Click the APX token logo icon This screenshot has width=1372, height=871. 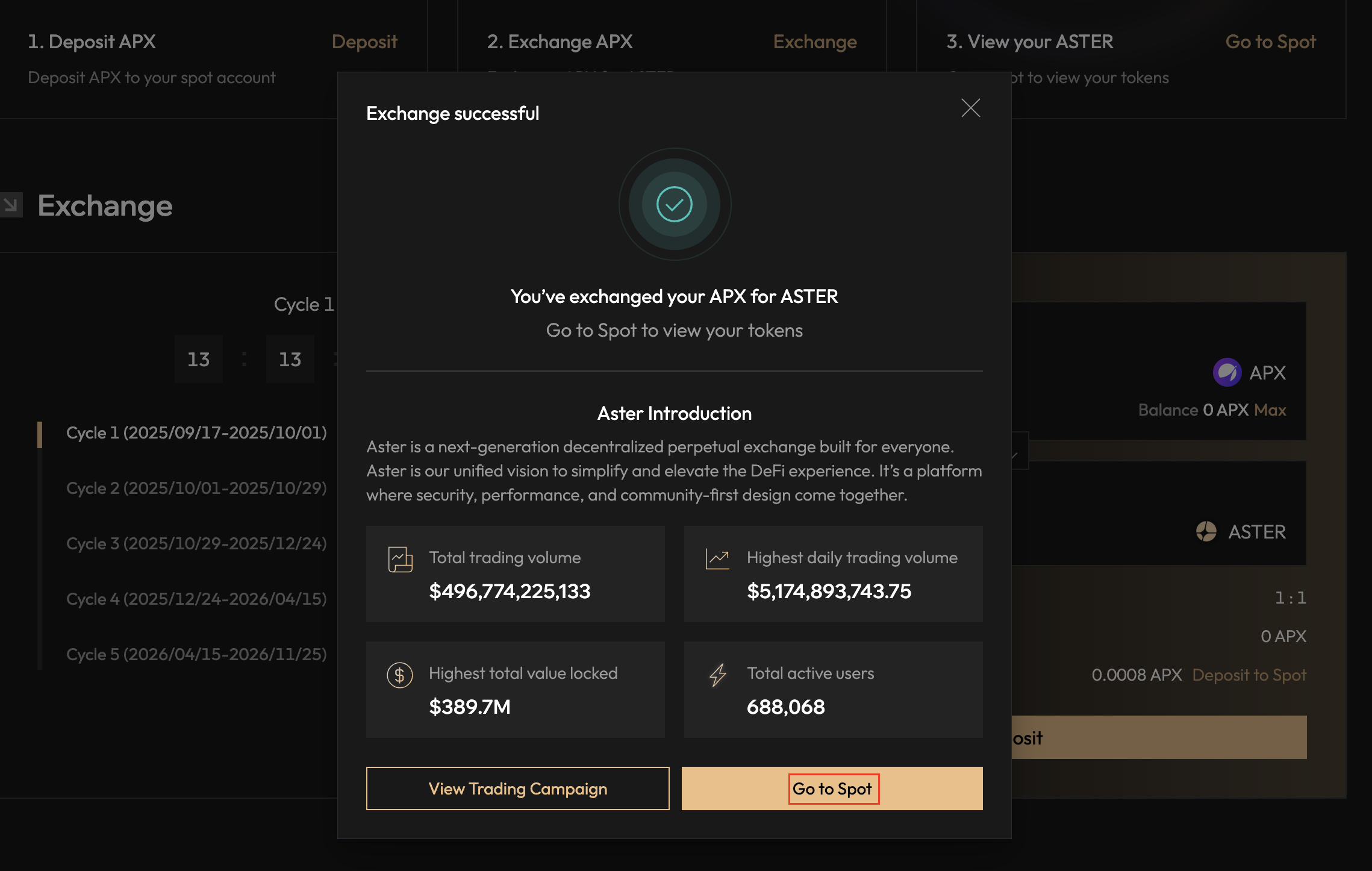coord(1226,373)
